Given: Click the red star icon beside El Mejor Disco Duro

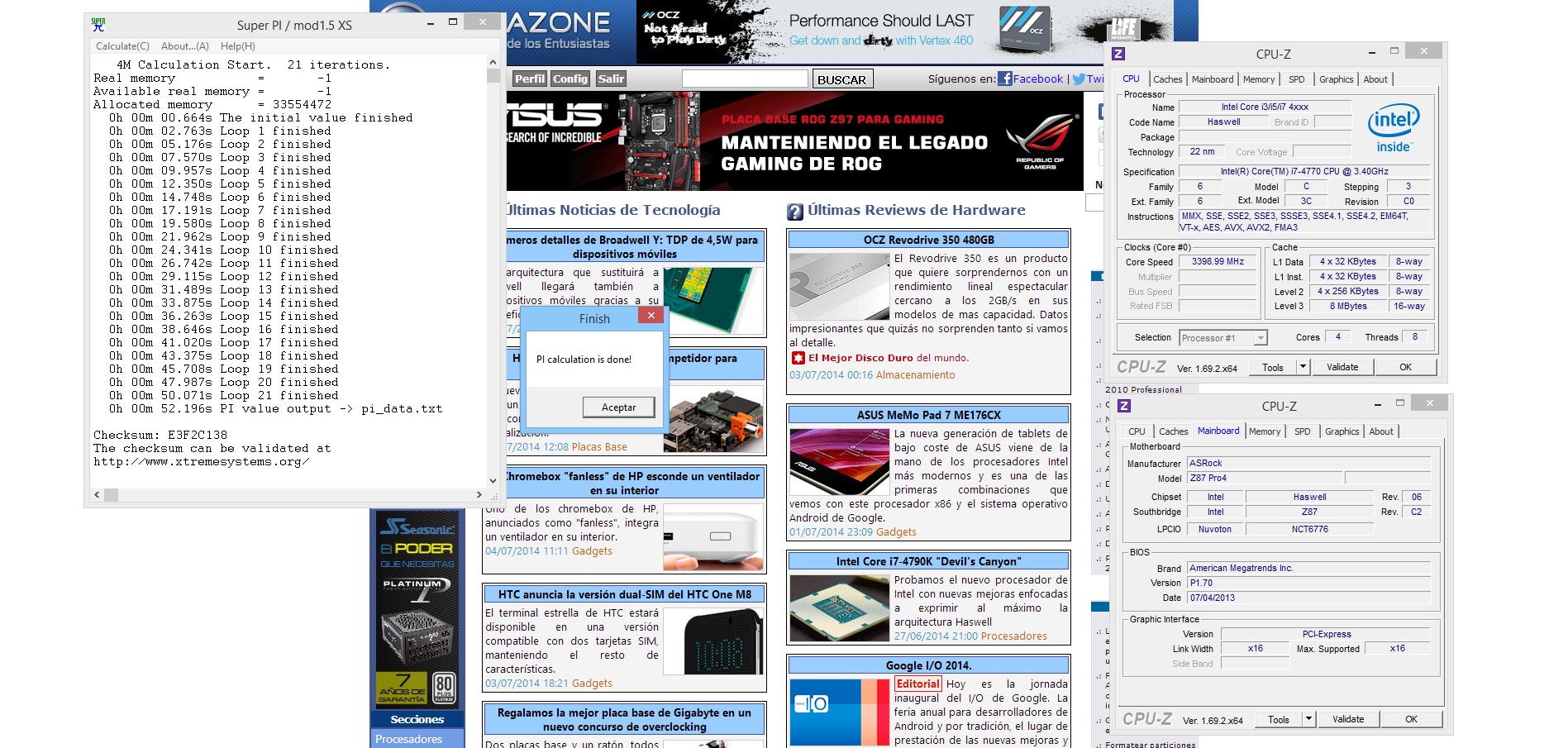Looking at the screenshot, I should point(798,358).
